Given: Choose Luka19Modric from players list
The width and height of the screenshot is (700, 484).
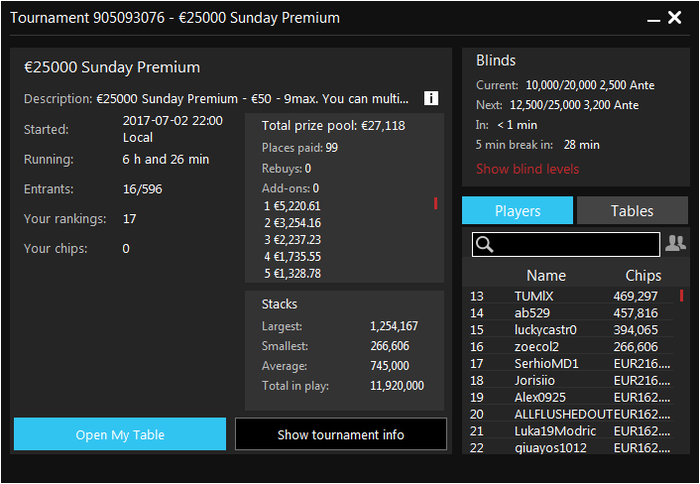Looking at the screenshot, I should 570,431.
